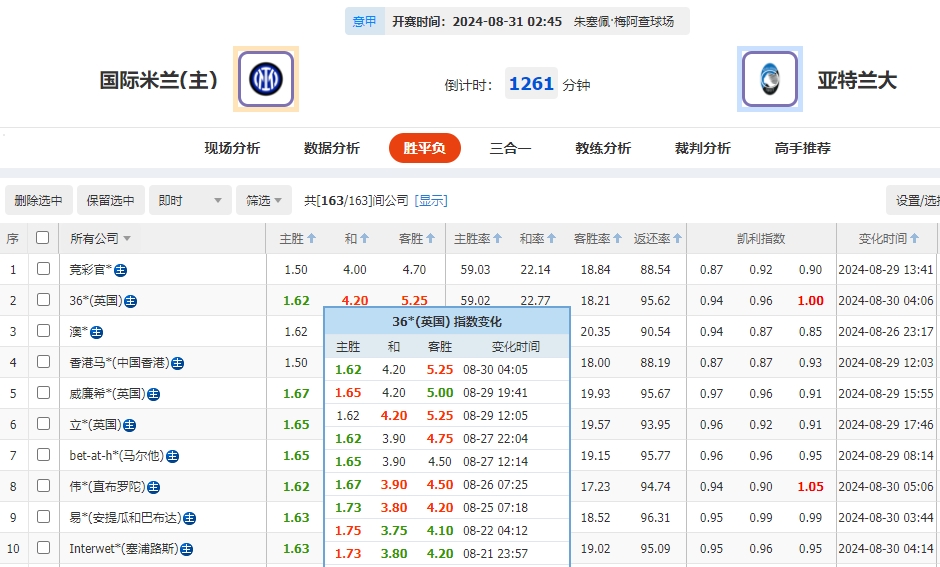Click the 设置/选择 button on the right
Viewport: 940px width, 567px height.
tap(915, 201)
